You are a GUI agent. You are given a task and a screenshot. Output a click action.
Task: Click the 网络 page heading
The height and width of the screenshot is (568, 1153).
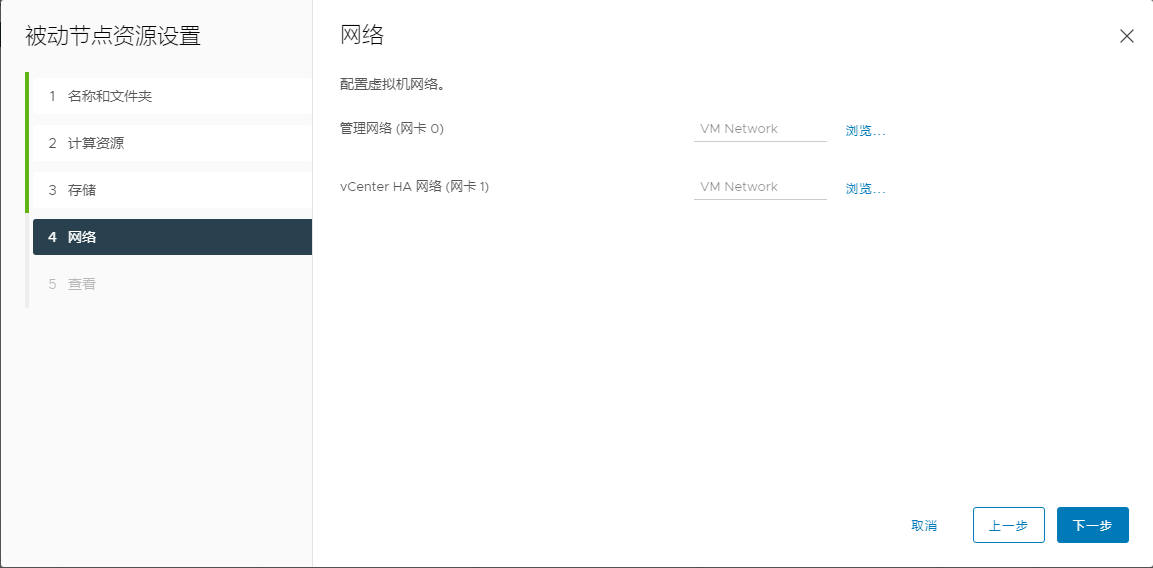362,35
